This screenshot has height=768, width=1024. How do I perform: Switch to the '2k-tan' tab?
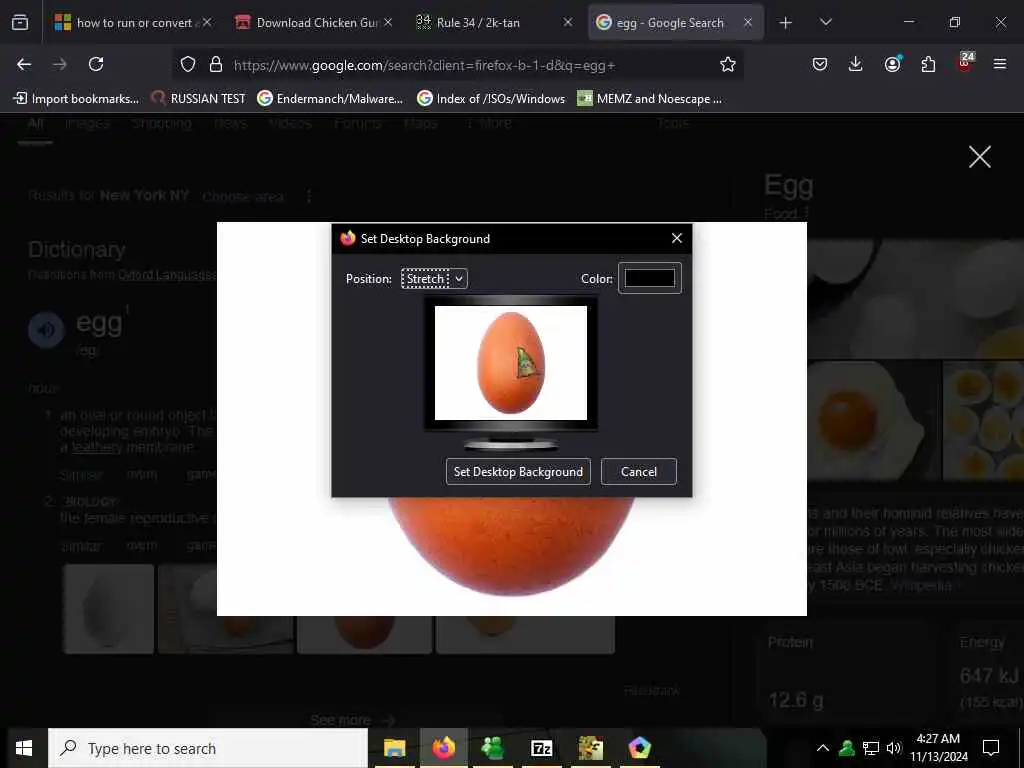pyautogui.click(x=495, y=22)
